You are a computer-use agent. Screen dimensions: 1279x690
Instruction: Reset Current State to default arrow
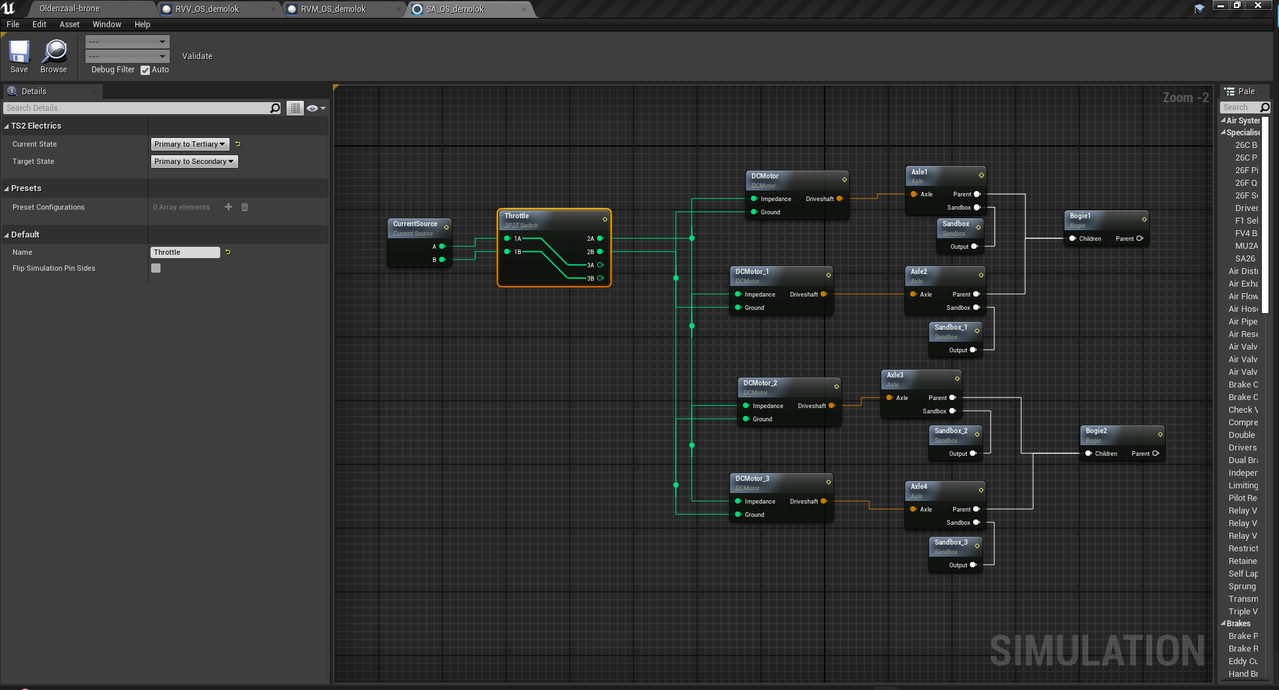tap(238, 144)
